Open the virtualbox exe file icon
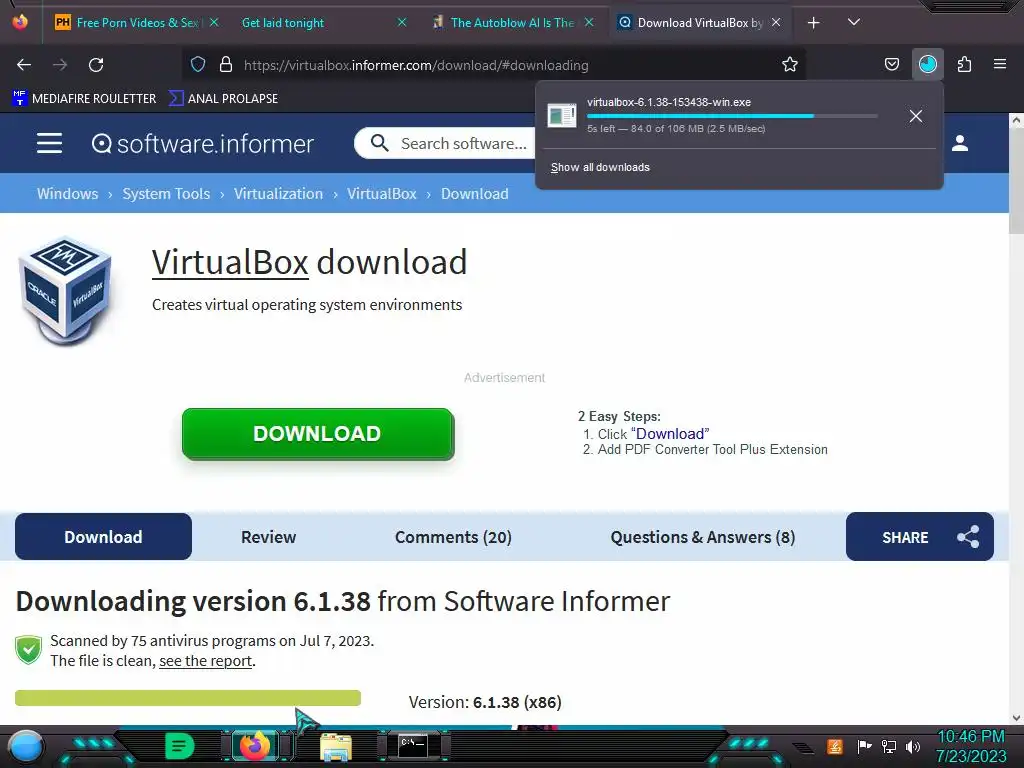Image resolution: width=1024 pixels, height=768 pixels. (x=562, y=116)
